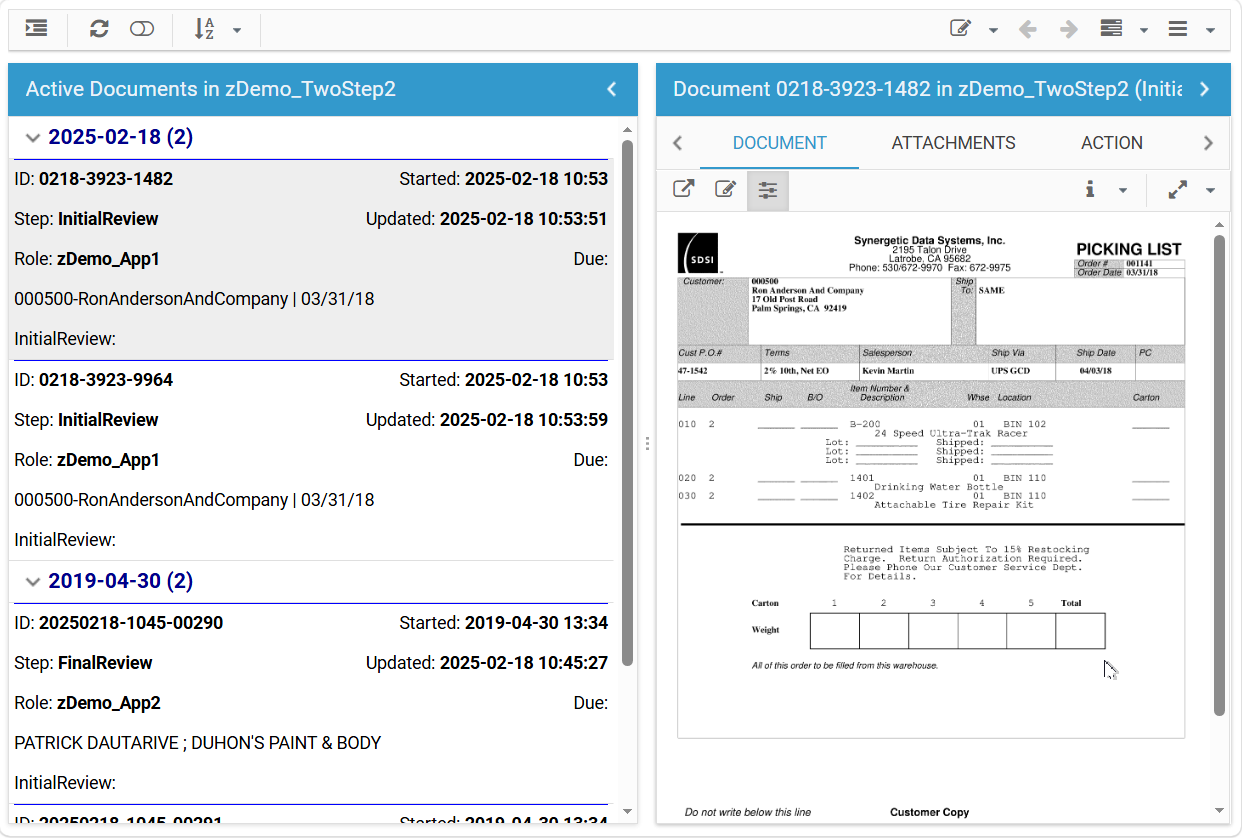
Task: Click the document list vertical scrollbar
Action: coord(628,402)
